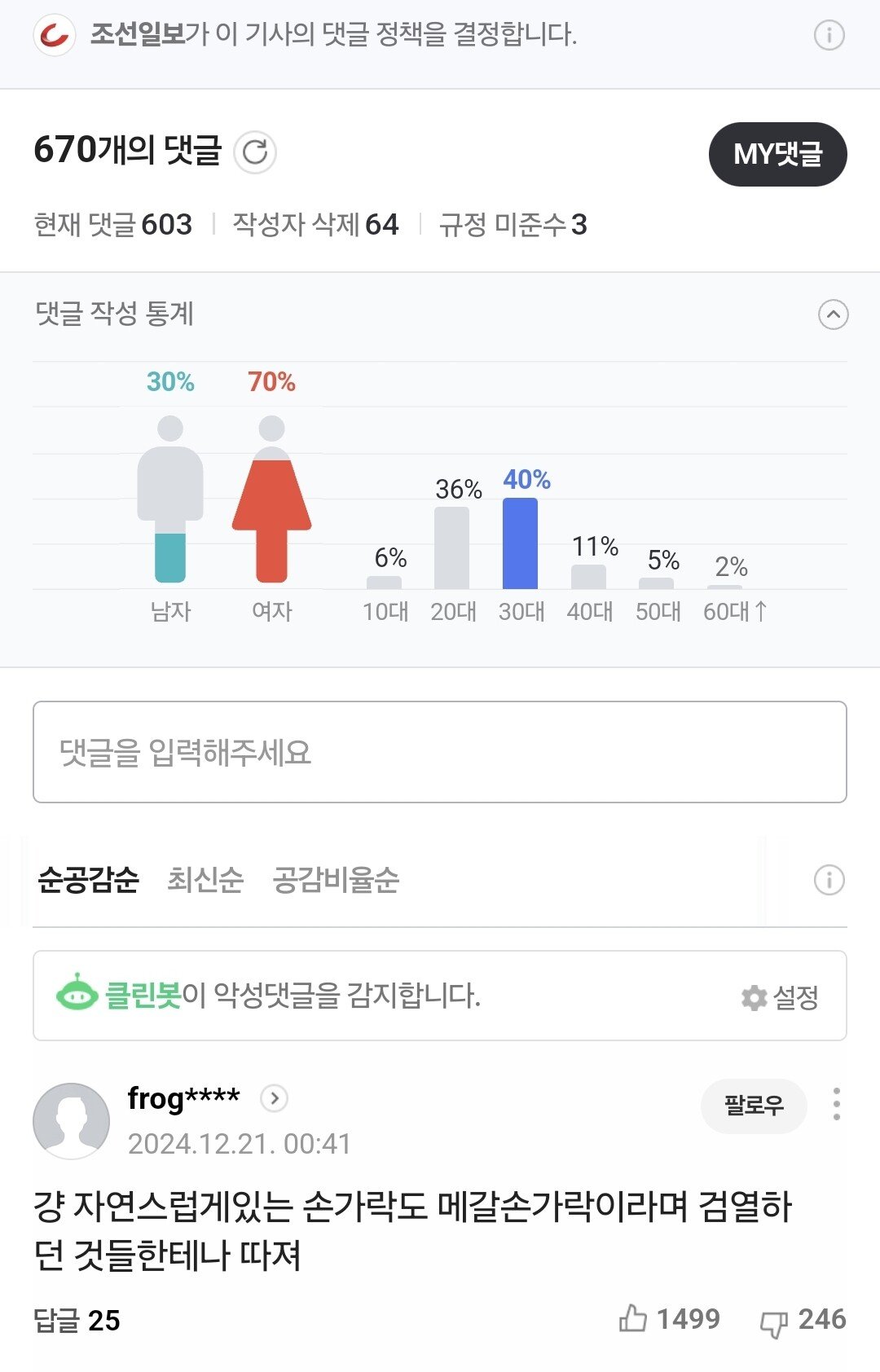Open the MY댓글 button

777,154
